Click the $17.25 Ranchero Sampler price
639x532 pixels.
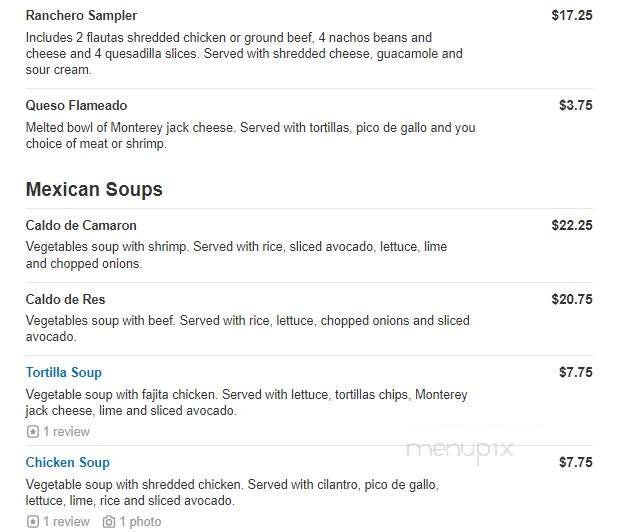[572, 16]
